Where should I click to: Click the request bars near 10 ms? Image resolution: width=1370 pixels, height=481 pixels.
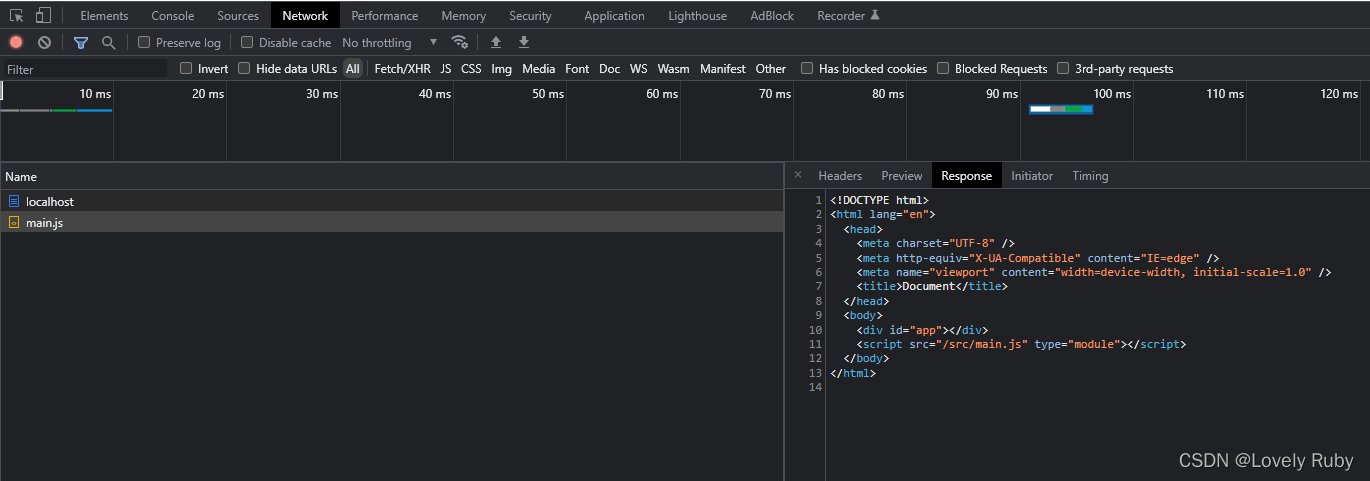click(56, 110)
